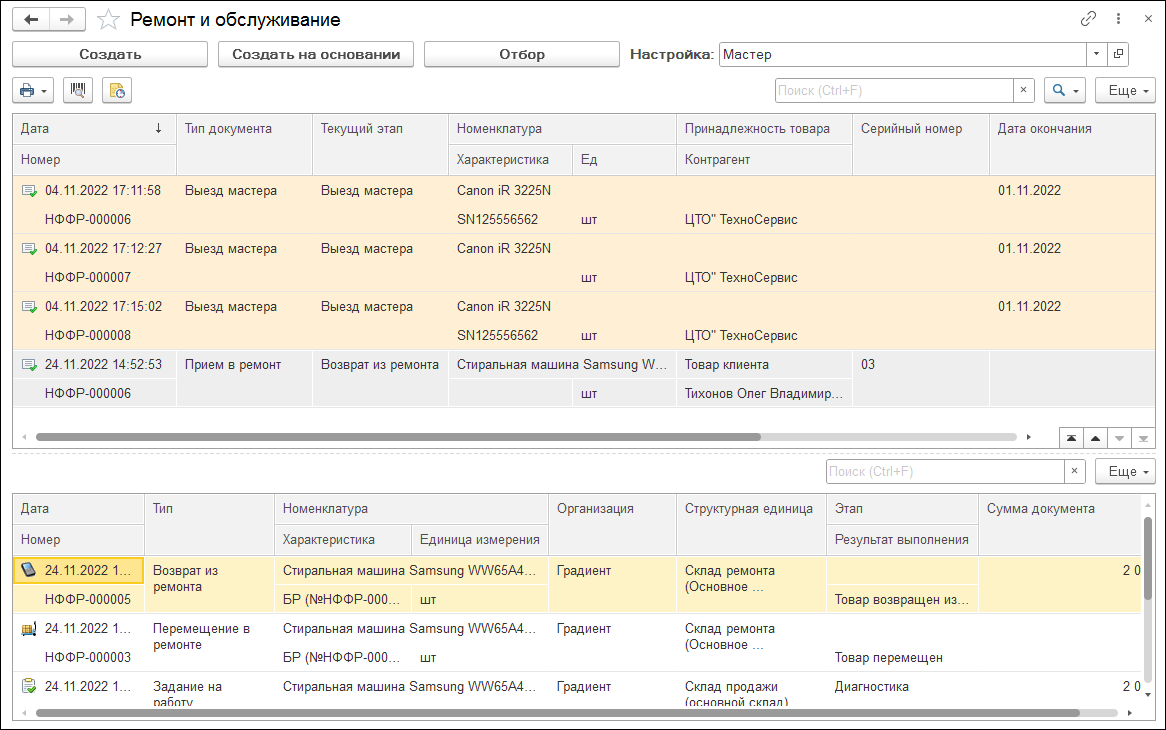1166x730 pixels.
Task: Open upper Еще menu
Action: (x=1125, y=91)
